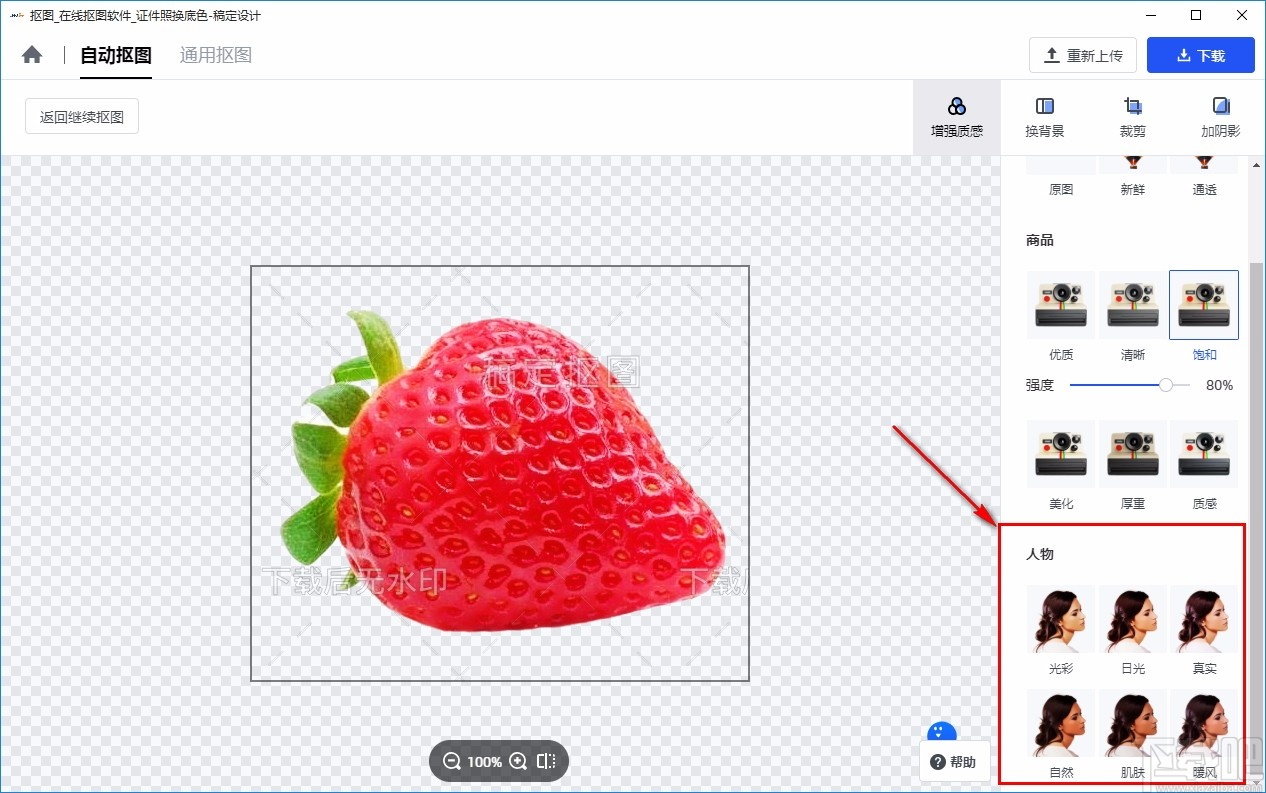Click 返回继续抠图 button
Screen dimensions: 1266x793
click(x=82, y=116)
